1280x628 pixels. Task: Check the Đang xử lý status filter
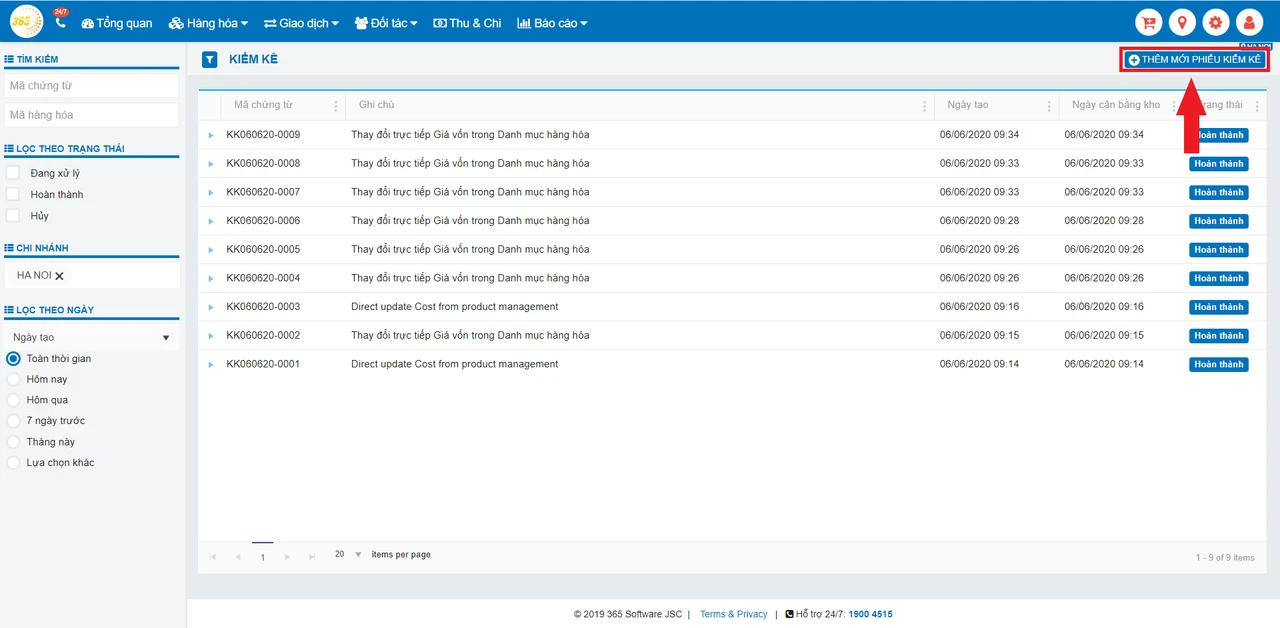click(x=13, y=173)
